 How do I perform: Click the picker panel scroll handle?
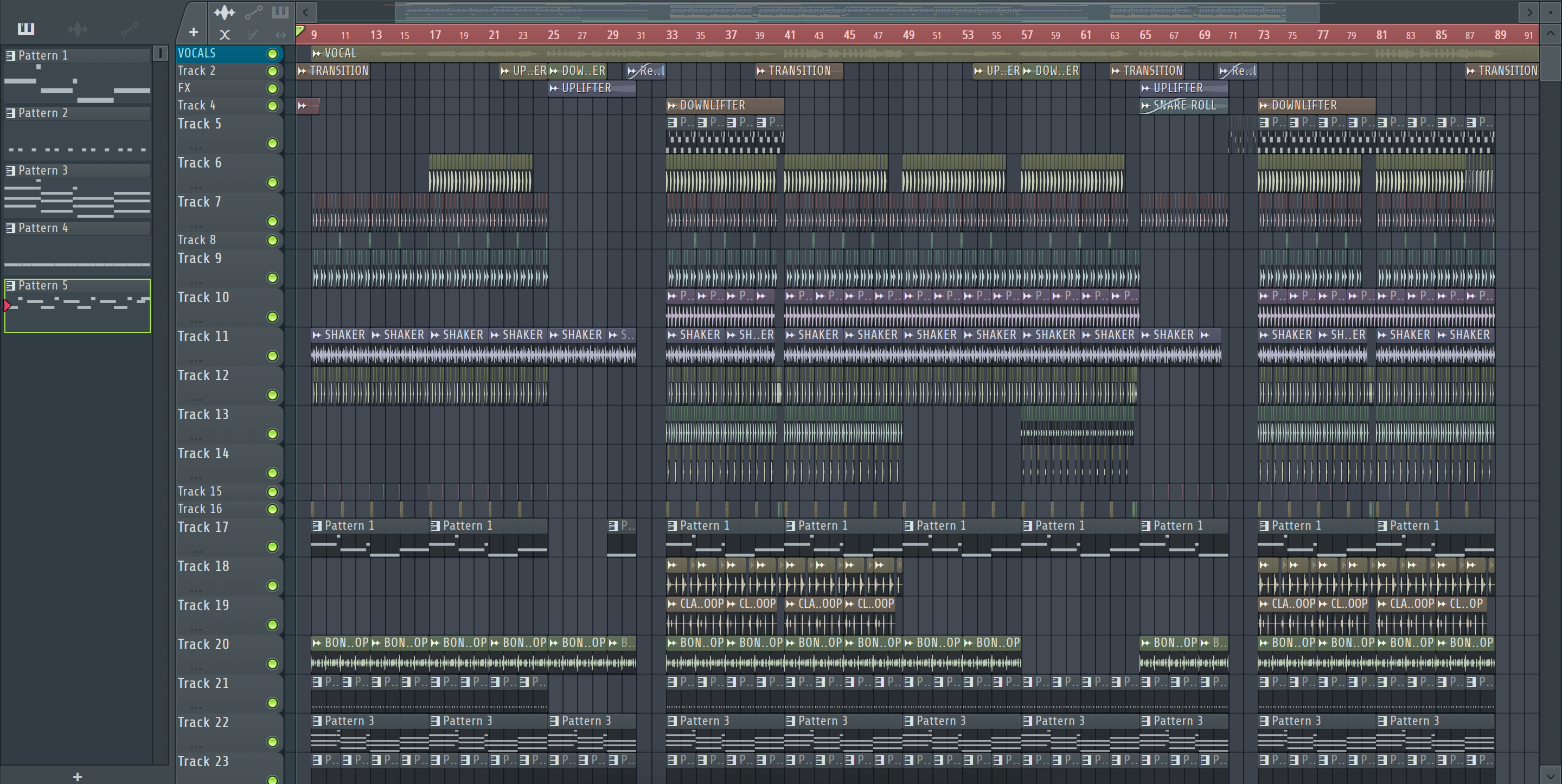pyautogui.click(x=160, y=53)
